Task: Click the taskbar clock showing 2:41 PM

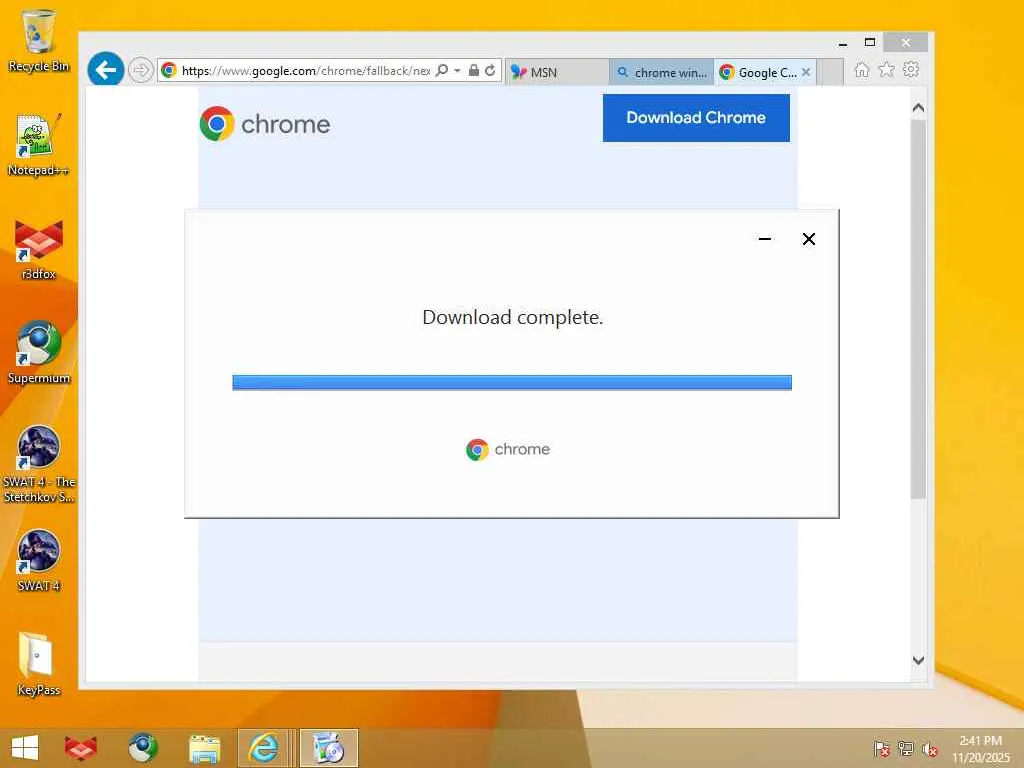Action: pos(980,749)
